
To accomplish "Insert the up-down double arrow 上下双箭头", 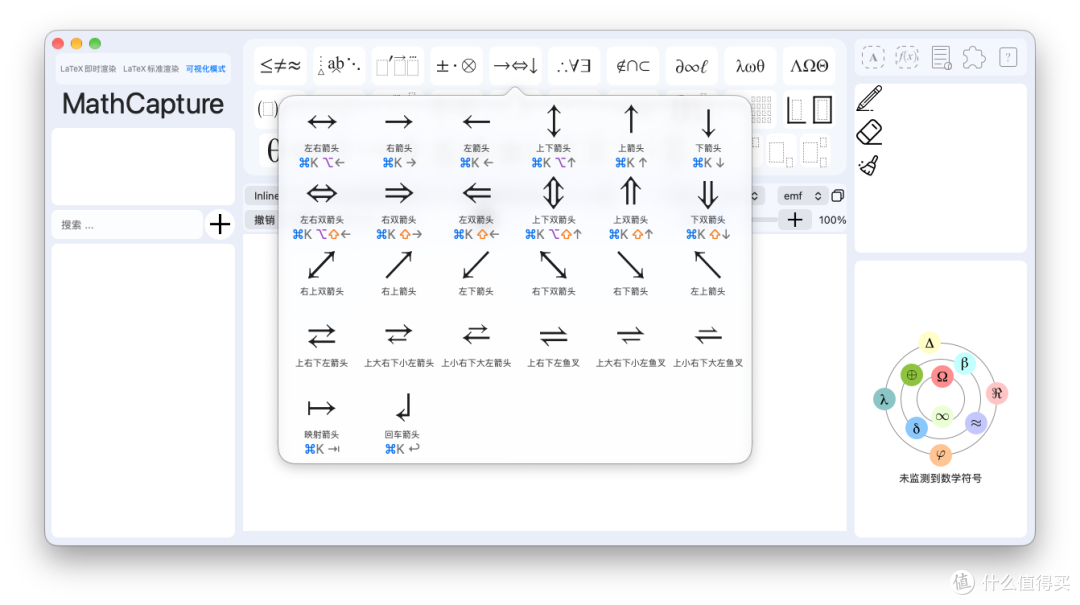I will (554, 193).
